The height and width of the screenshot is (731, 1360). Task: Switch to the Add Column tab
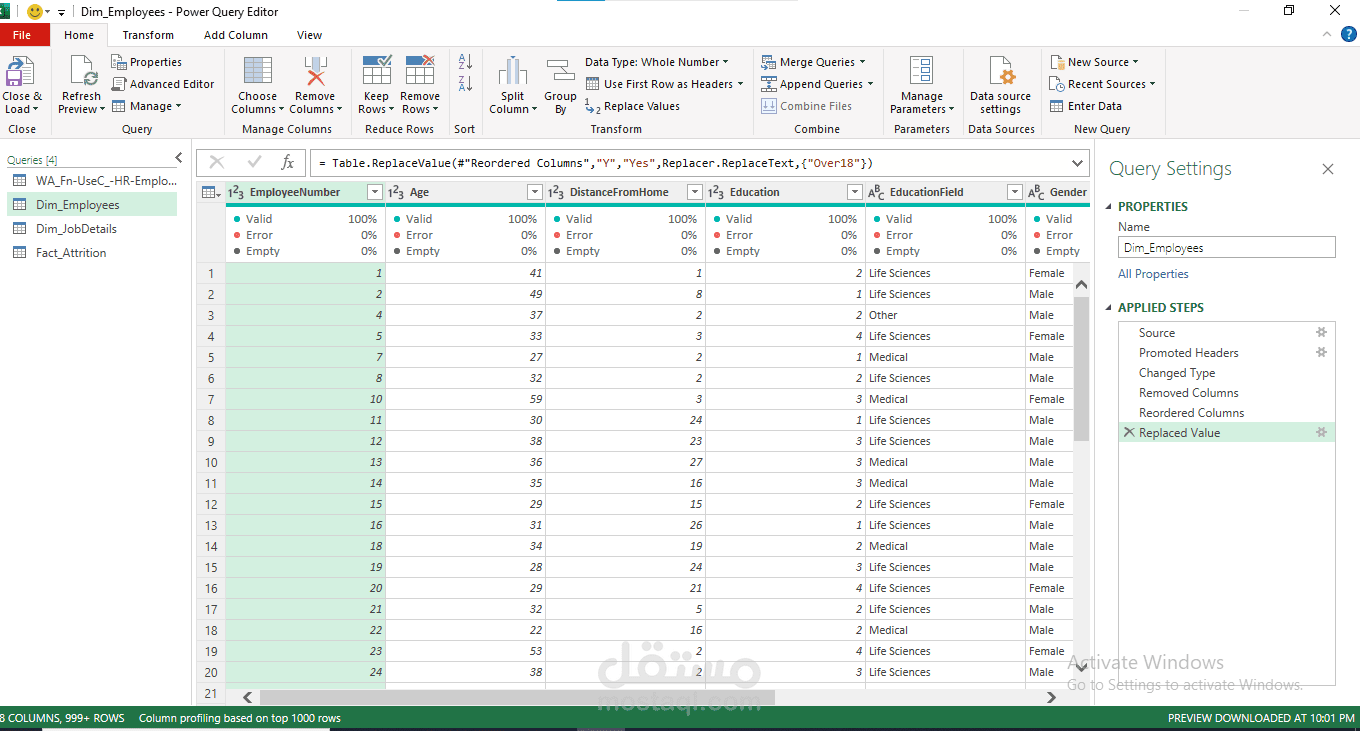point(236,35)
